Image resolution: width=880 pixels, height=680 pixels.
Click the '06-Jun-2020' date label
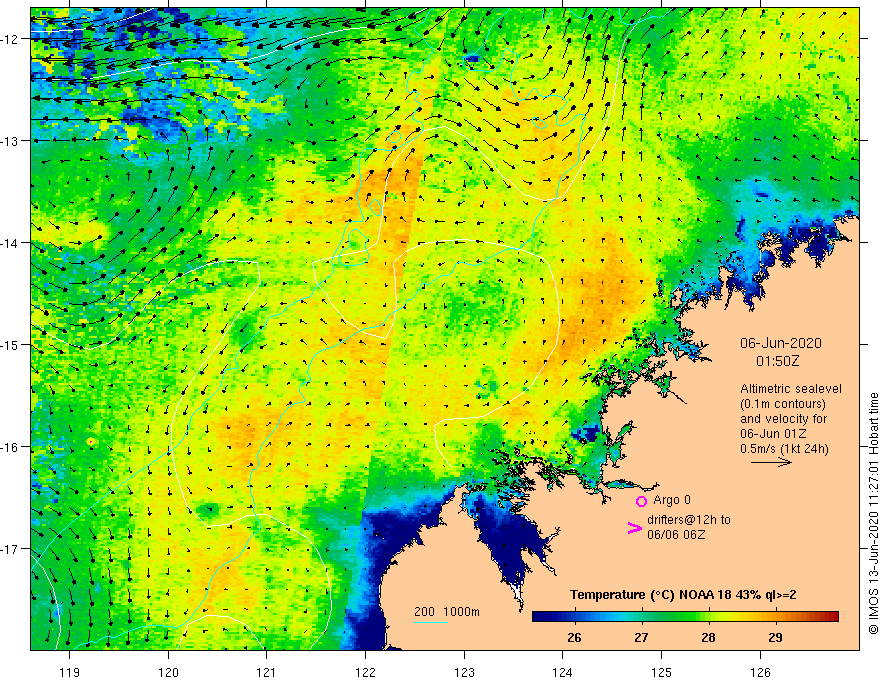click(x=781, y=343)
